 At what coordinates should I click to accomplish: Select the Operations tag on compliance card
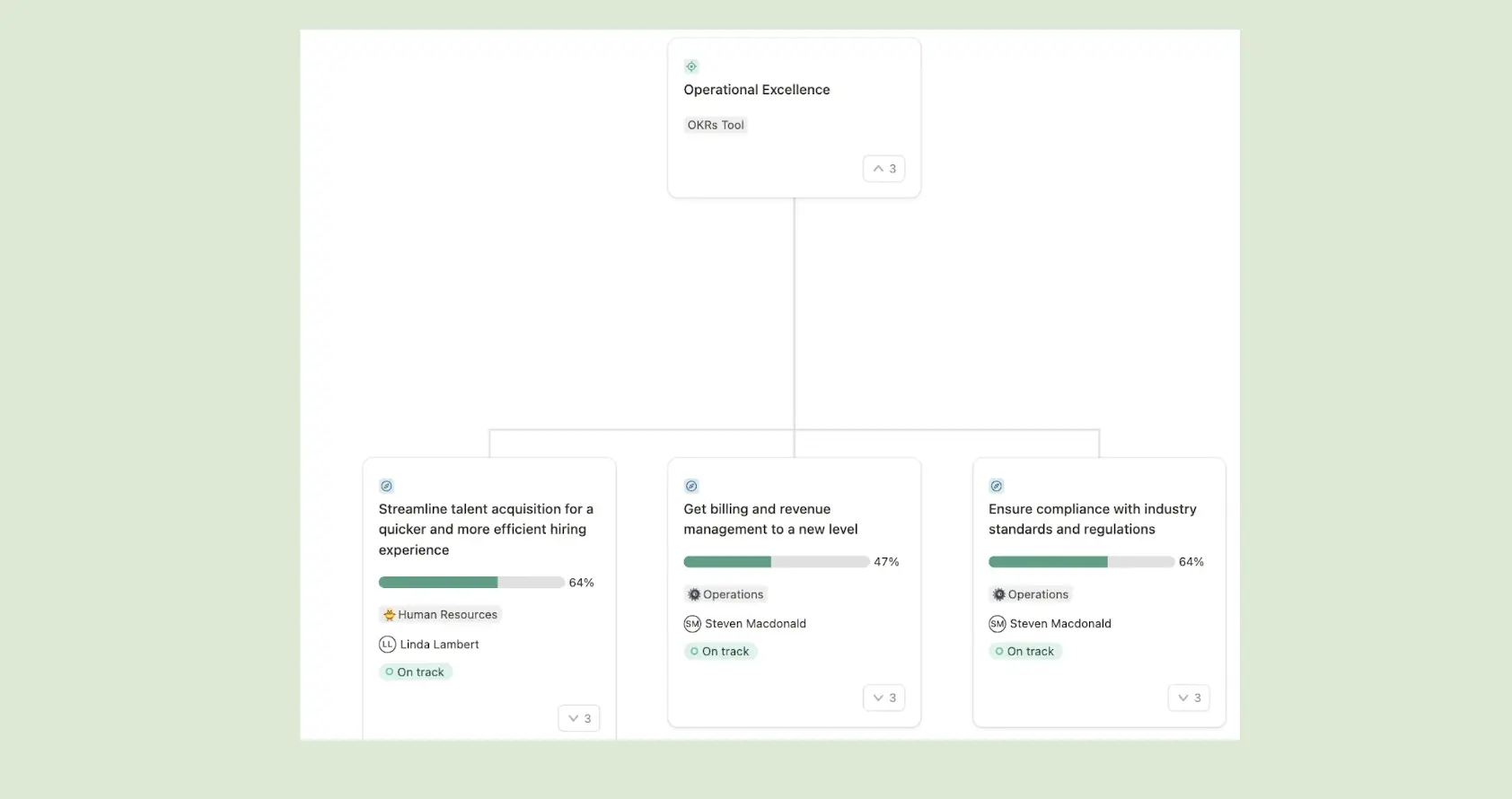pyautogui.click(x=1031, y=593)
